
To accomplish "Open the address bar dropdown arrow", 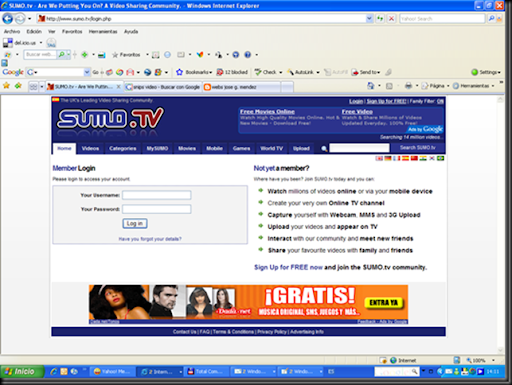I will pos(369,19).
